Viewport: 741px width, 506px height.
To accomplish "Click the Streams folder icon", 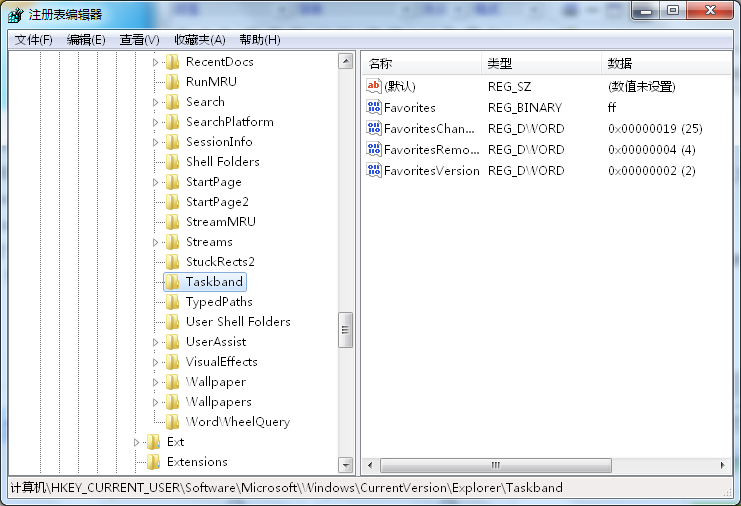I will 172,241.
